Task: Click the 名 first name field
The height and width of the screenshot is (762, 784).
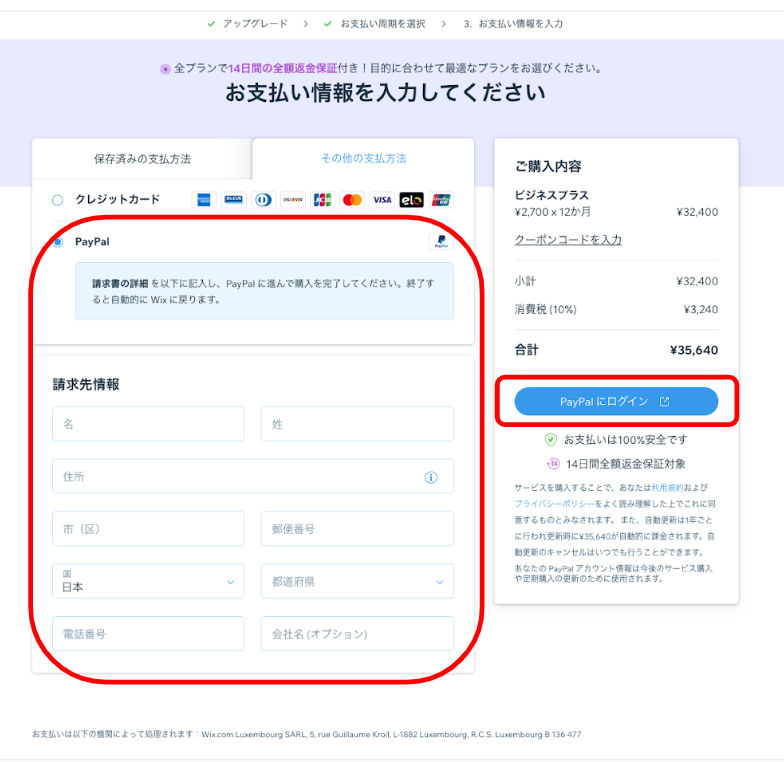Action: (148, 424)
